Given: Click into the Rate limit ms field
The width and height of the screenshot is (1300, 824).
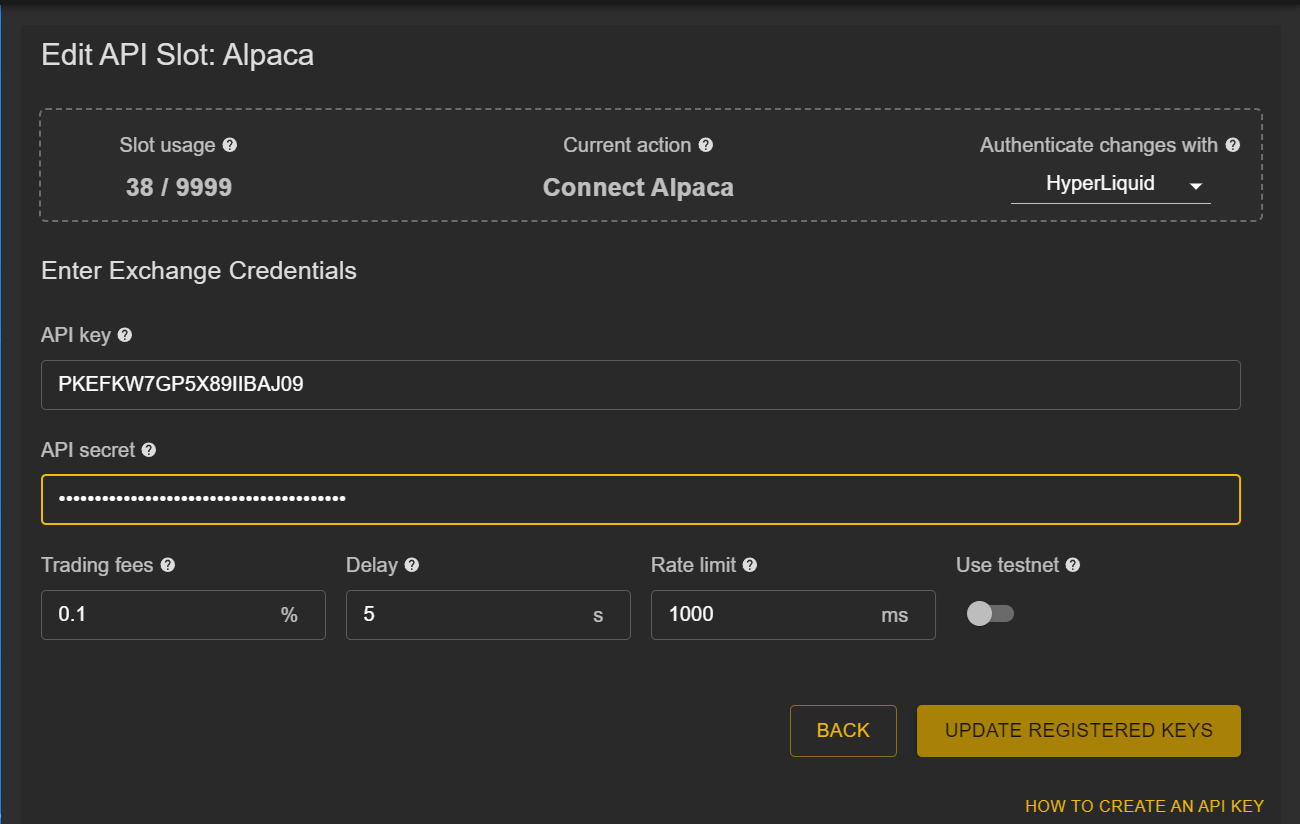Looking at the screenshot, I should click(x=793, y=615).
